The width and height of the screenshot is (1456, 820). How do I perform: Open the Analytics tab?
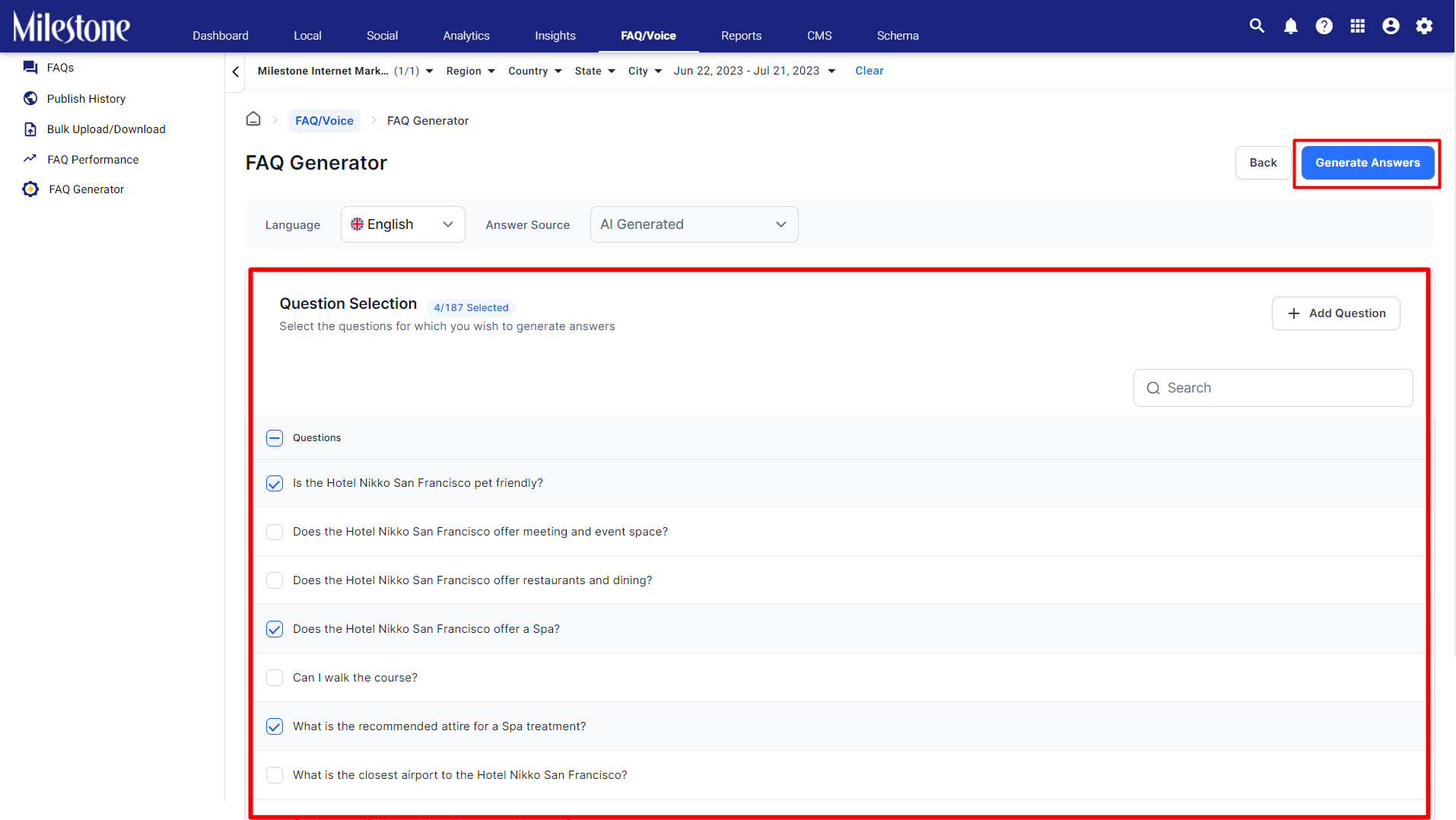[466, 36]
